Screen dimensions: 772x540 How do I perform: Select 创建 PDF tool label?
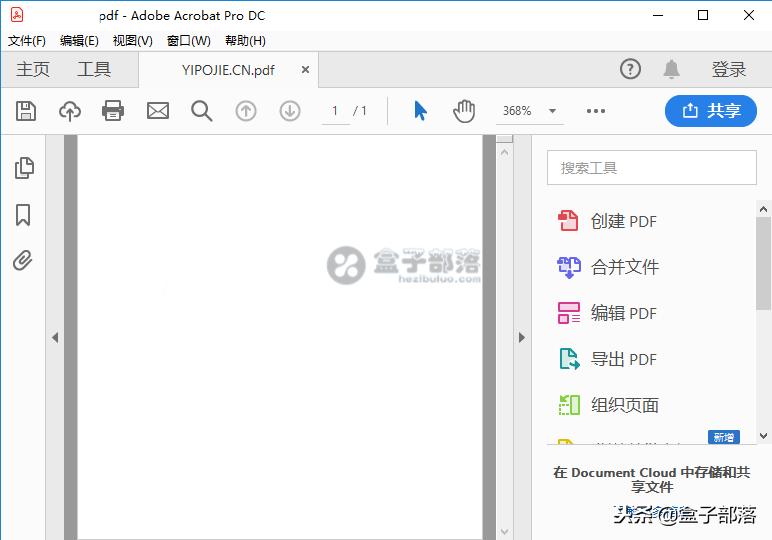click(x=624, y=222)
